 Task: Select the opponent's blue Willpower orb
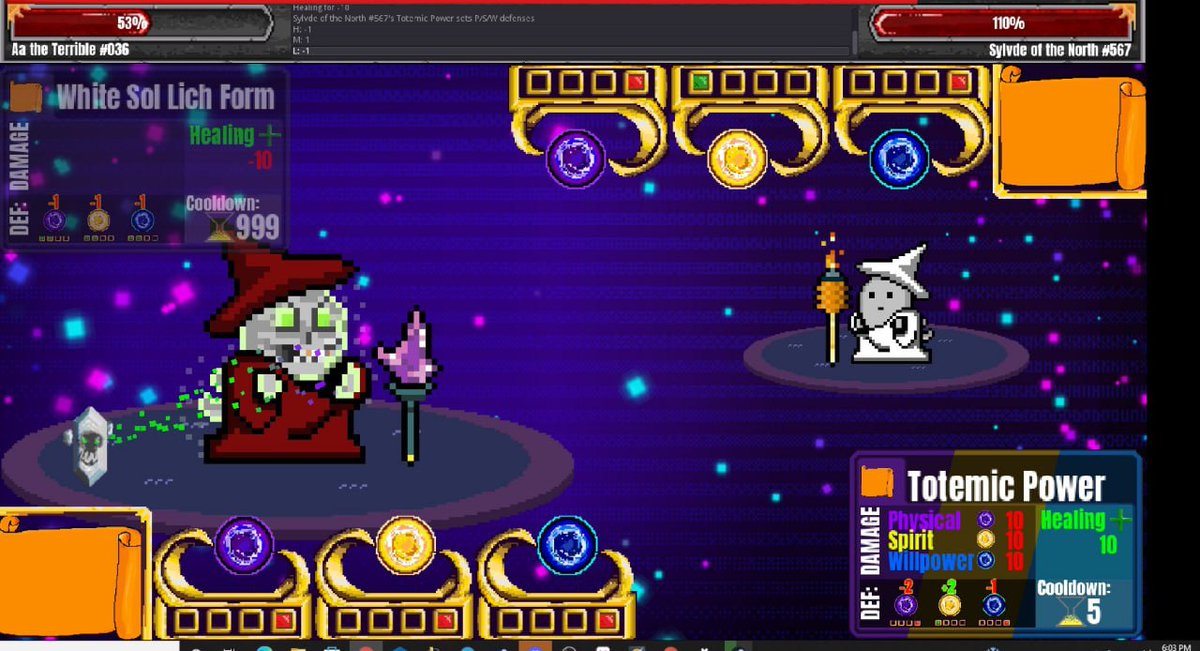(x=899, y=159)
